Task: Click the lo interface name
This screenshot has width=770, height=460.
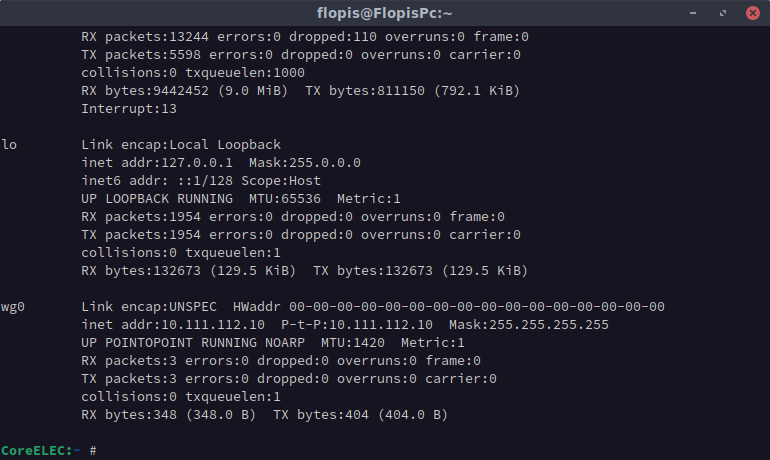Action: pyautogui.click(x=9, y=145)
